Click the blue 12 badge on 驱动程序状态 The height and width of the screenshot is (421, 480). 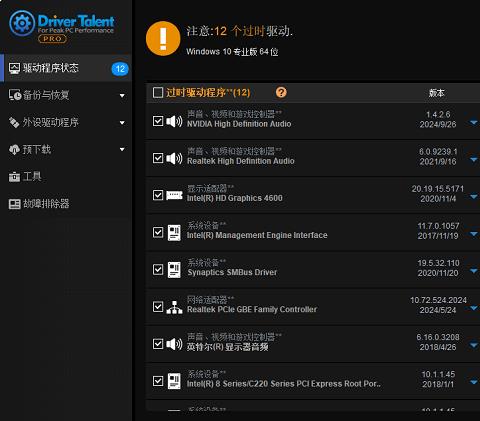[120, 69]
